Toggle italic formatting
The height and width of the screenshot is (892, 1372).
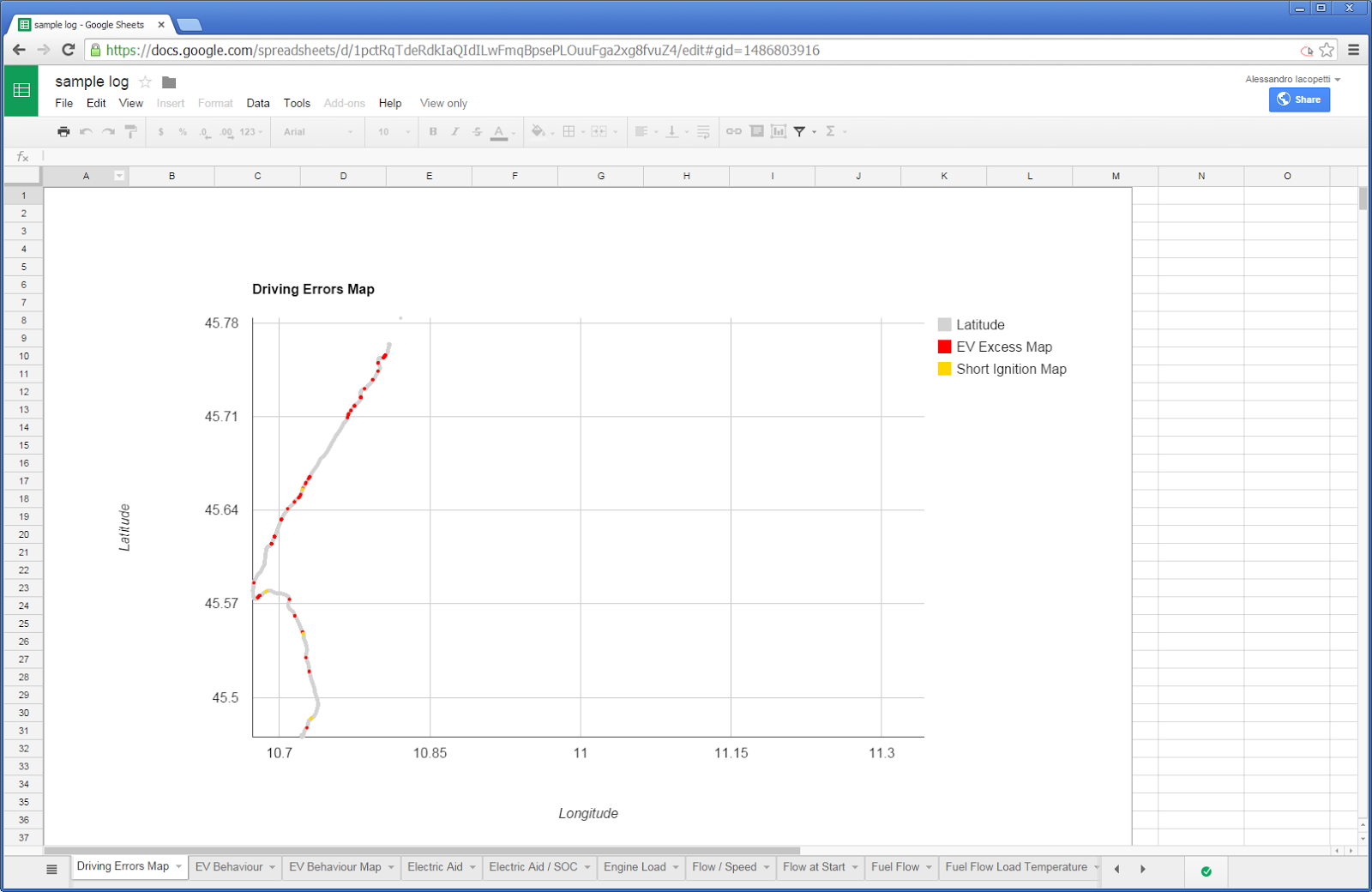pos(454,131)
